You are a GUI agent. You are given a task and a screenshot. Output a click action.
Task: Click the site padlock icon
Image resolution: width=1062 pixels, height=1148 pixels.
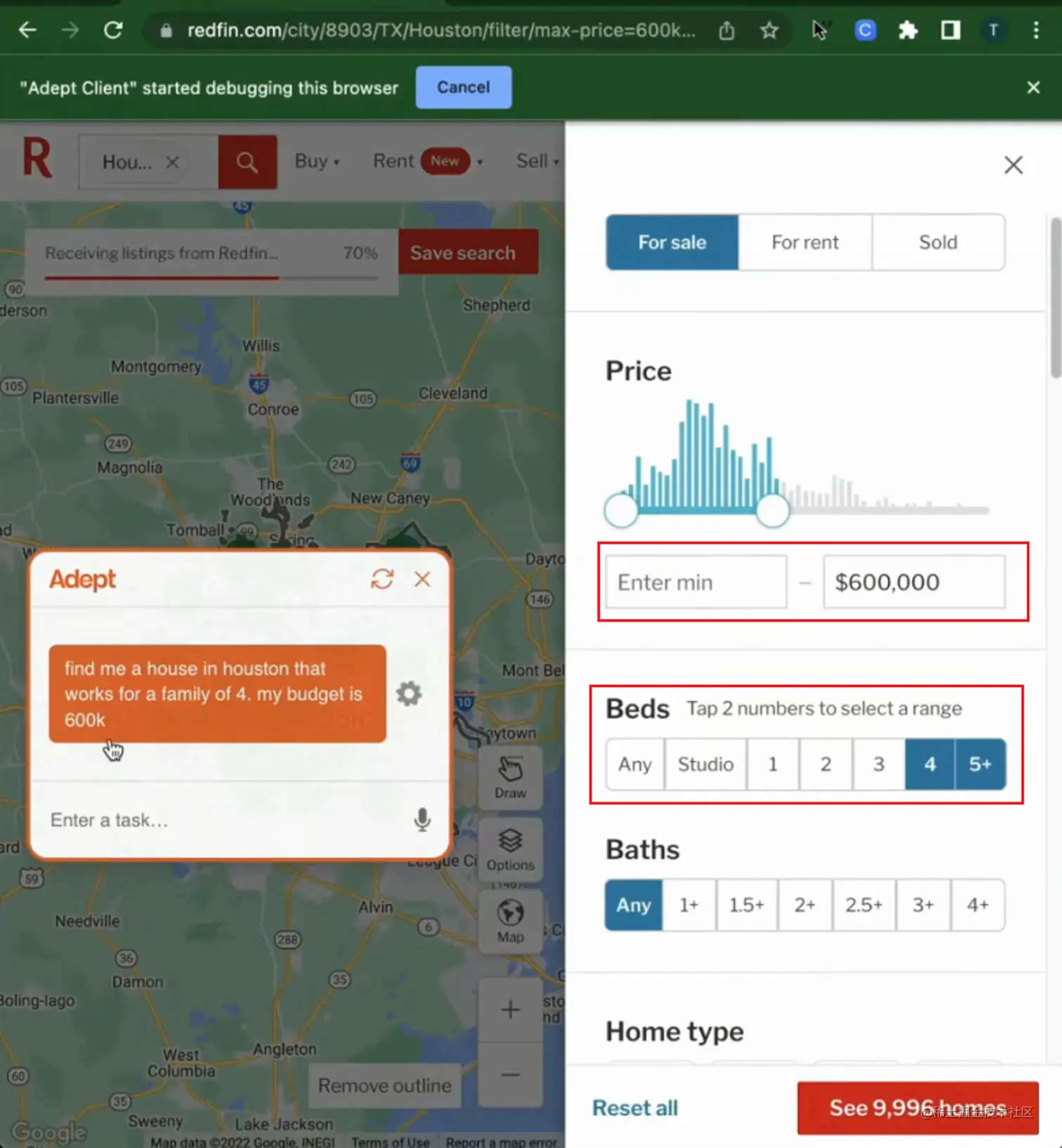pos(166,30)
